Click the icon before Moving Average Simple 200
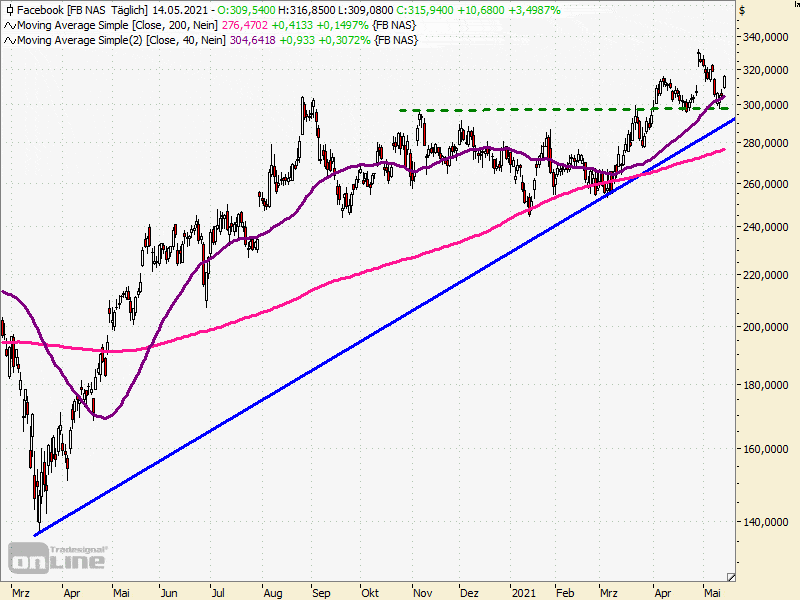The image size is (800, 600). 9,25
